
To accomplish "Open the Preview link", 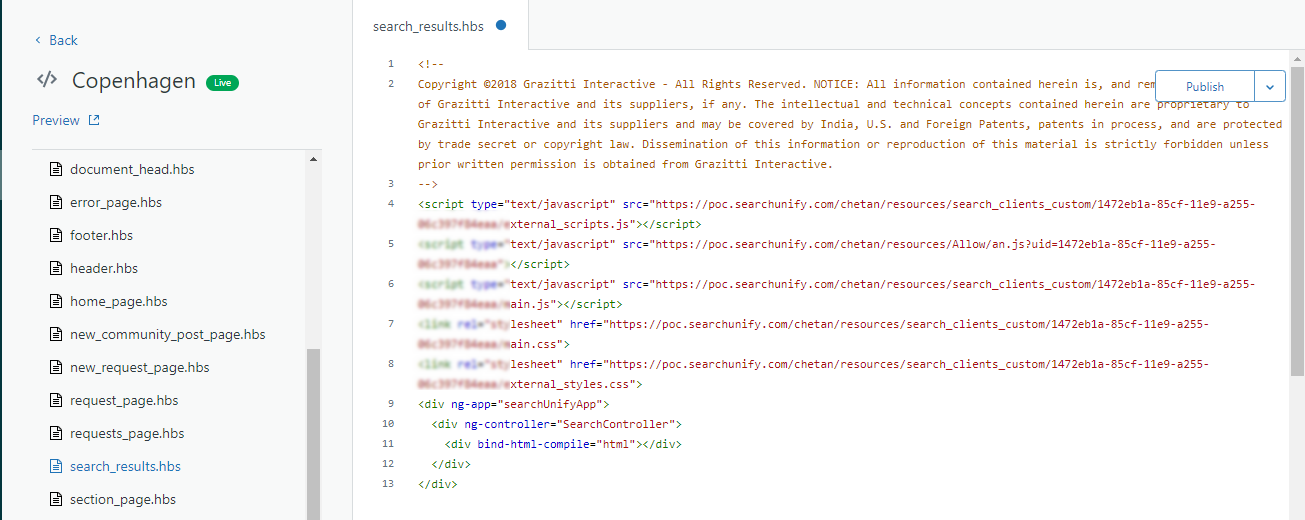I will tap(56, 120).
